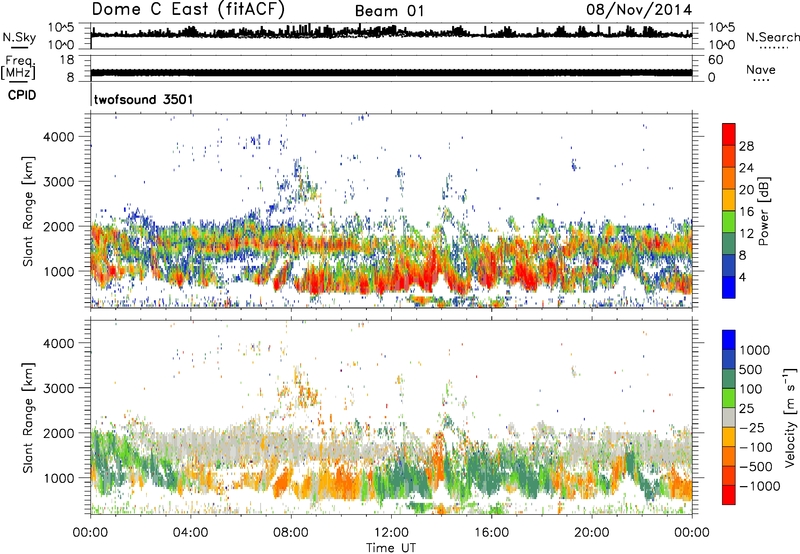Click the 'Nave' legend label

(760, 69)
